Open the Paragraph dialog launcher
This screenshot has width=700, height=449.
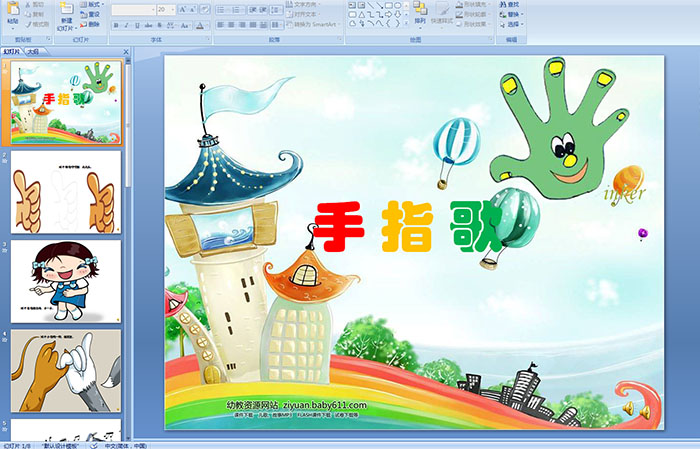pyautogui.click(x=340, y=39)
